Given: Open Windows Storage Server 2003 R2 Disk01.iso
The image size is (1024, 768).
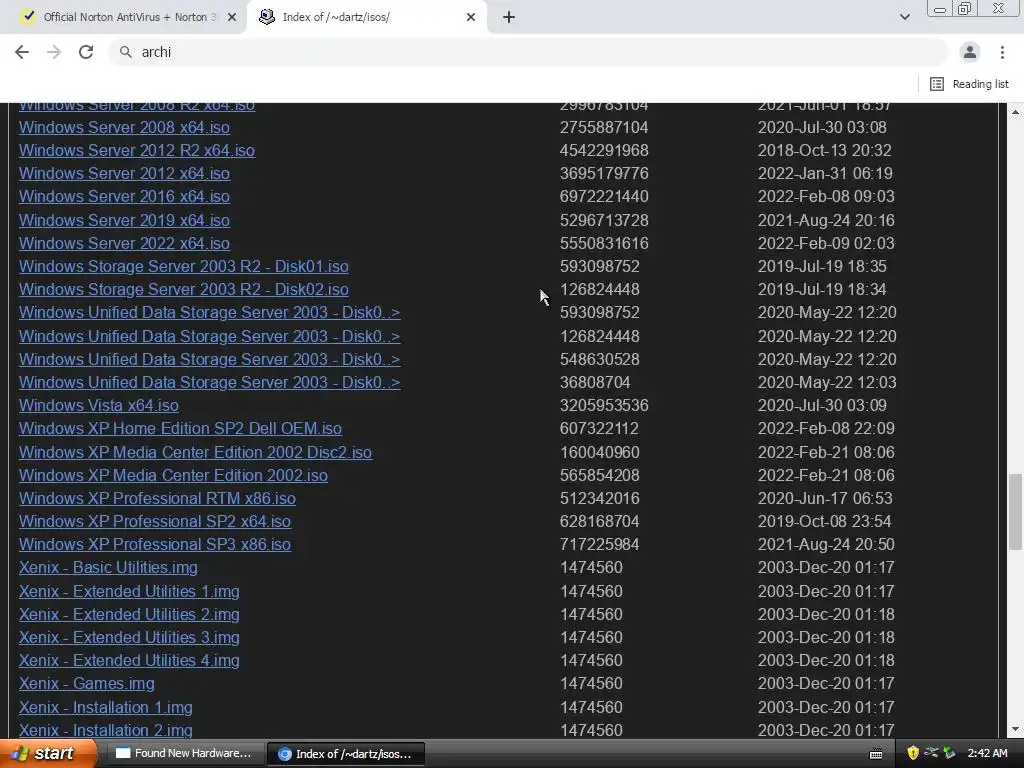Looking at the screenshot, I should (184, 266).
